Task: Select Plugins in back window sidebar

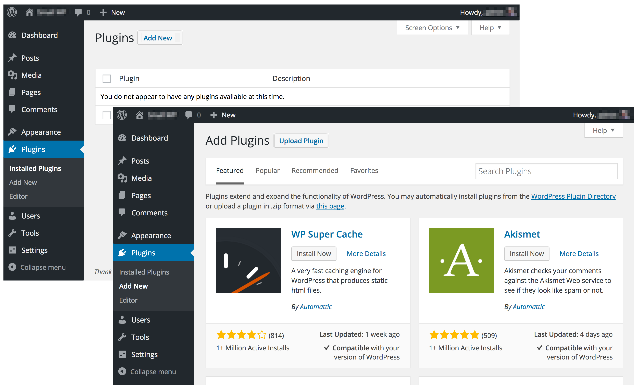Action: coord(43,149)
